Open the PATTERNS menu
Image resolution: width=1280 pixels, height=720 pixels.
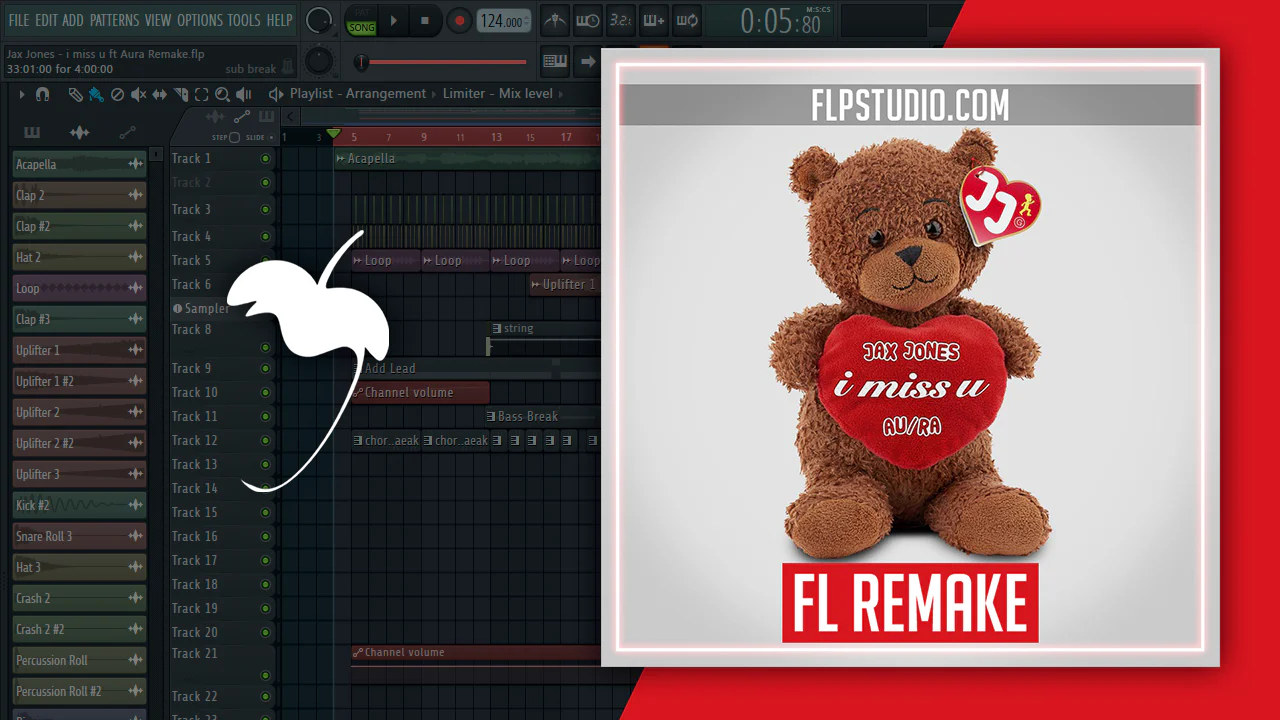click(114, 20)
